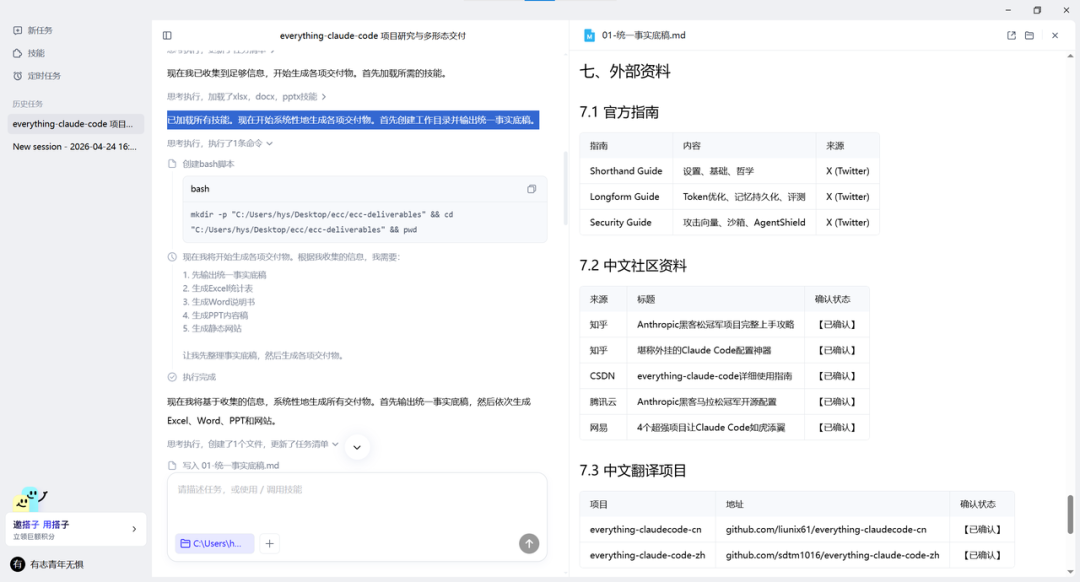The height and width of the screenshot is (582, 1080).
Task: Select the 定时任务 menu item
Action: (44, 76)
